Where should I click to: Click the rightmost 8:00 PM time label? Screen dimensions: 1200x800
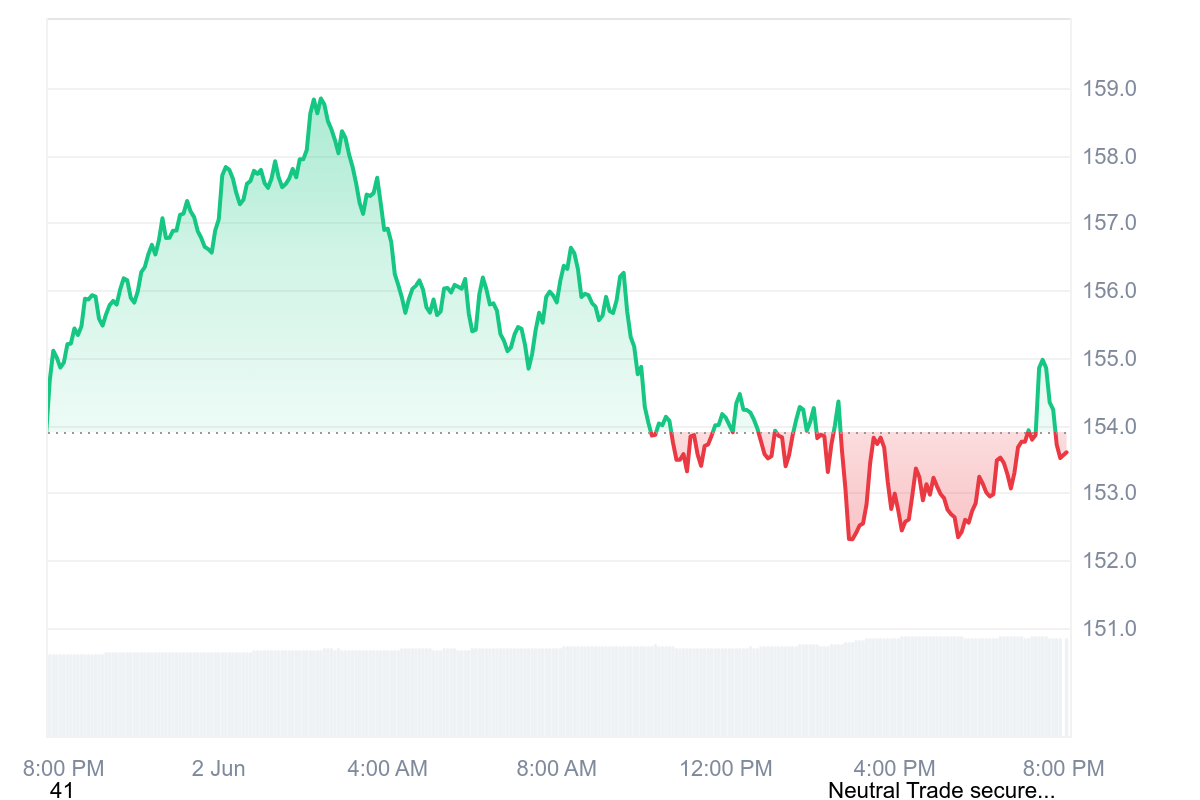1064,769
